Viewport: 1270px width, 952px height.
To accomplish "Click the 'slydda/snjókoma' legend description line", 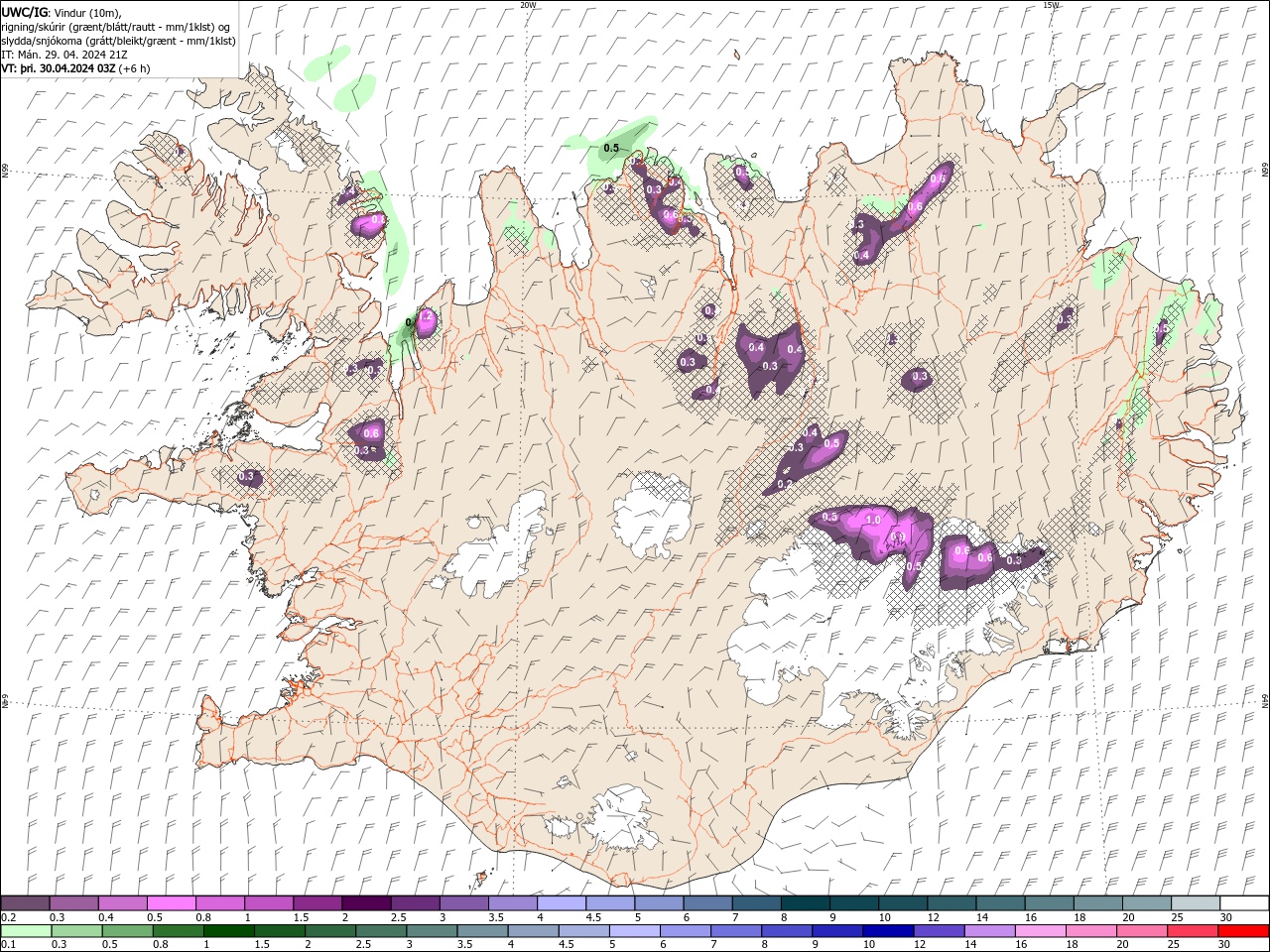I will [x=119, y=41].
